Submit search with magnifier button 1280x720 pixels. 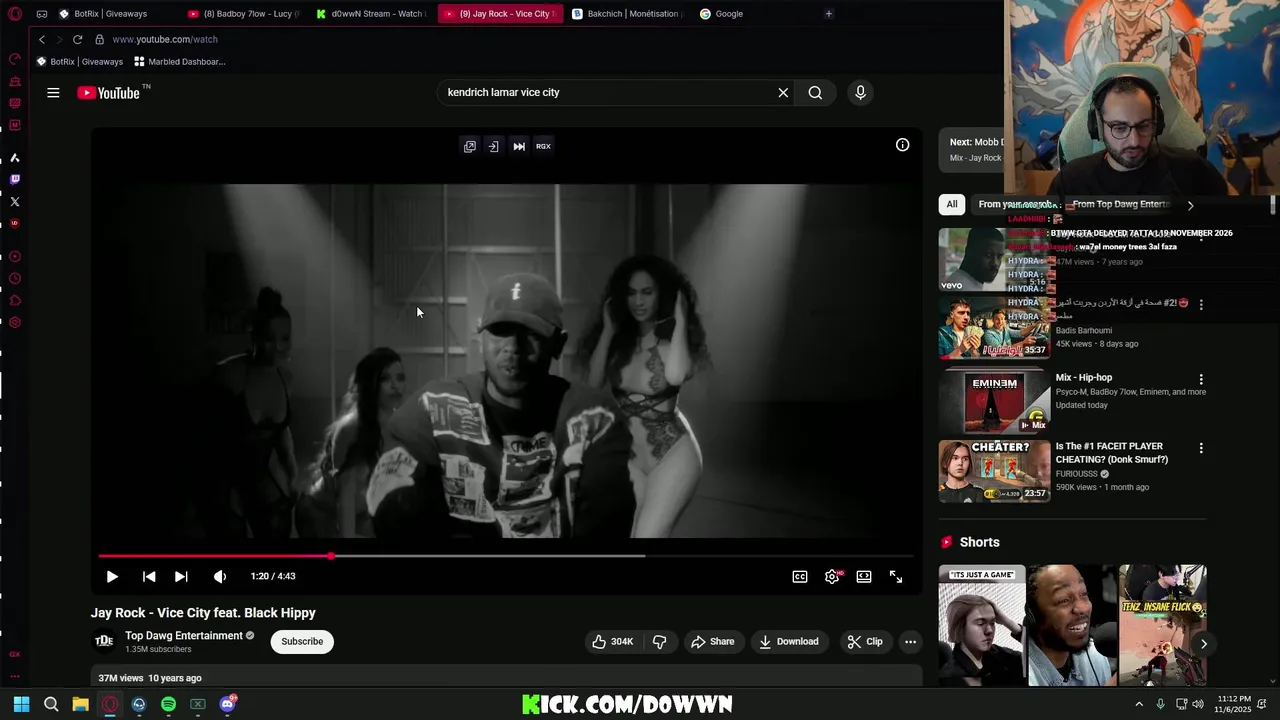click(x=815, y=93)
